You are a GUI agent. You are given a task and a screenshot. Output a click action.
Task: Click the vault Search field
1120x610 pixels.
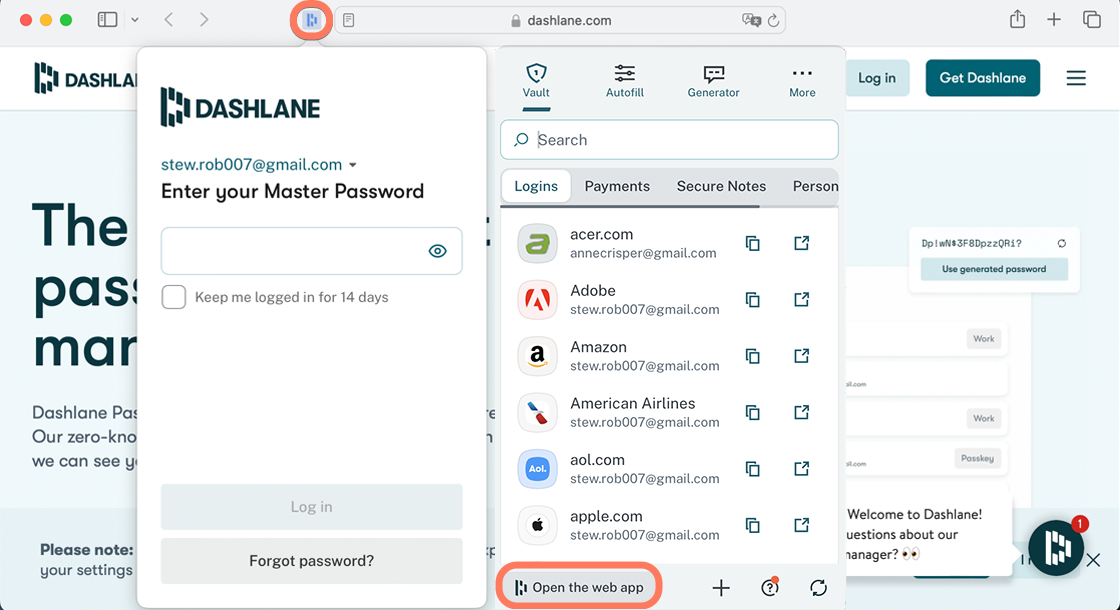click(669, 140)
